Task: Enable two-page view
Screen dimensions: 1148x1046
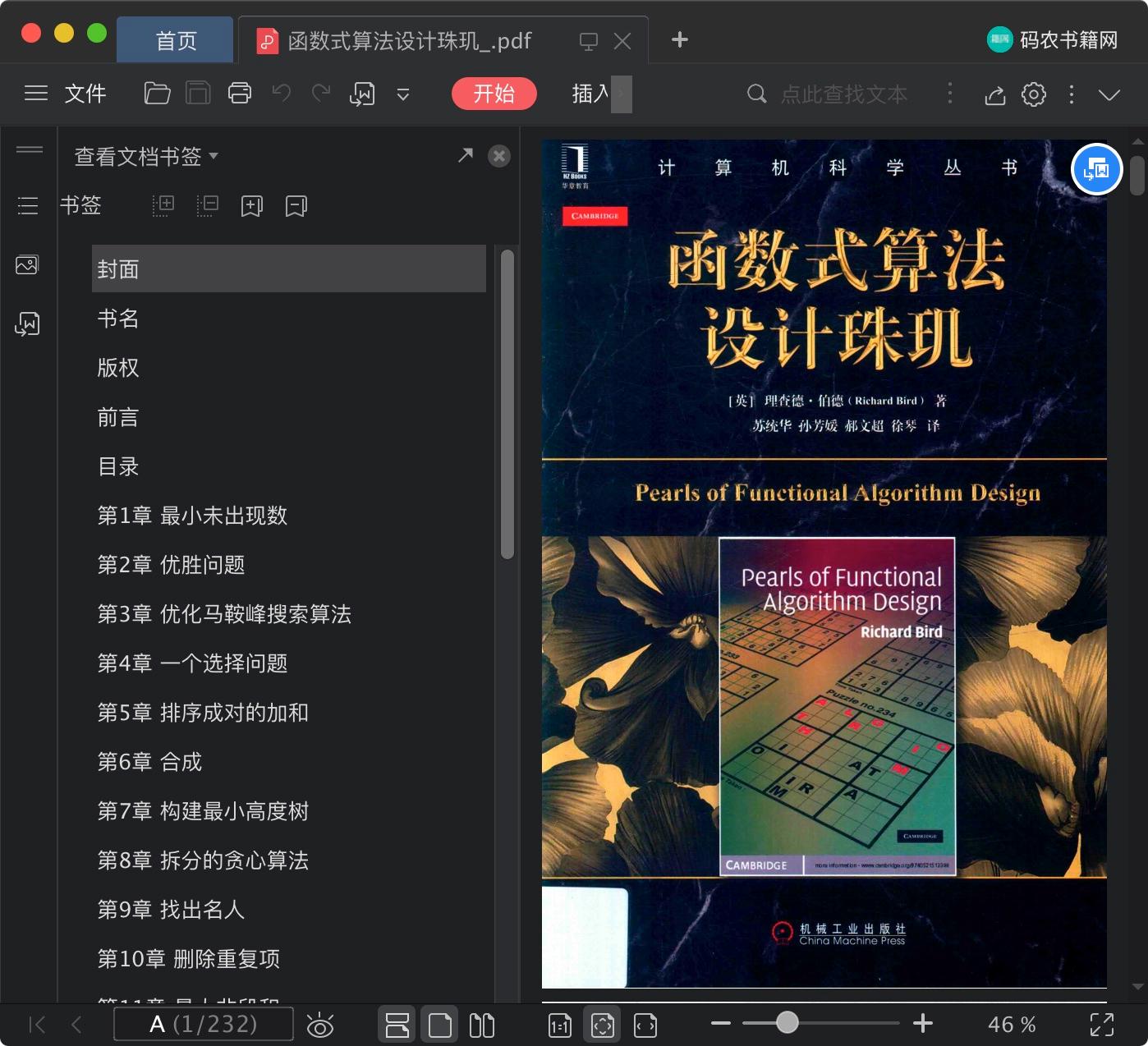Action: pyautogui.click(x=482, y=1025)
